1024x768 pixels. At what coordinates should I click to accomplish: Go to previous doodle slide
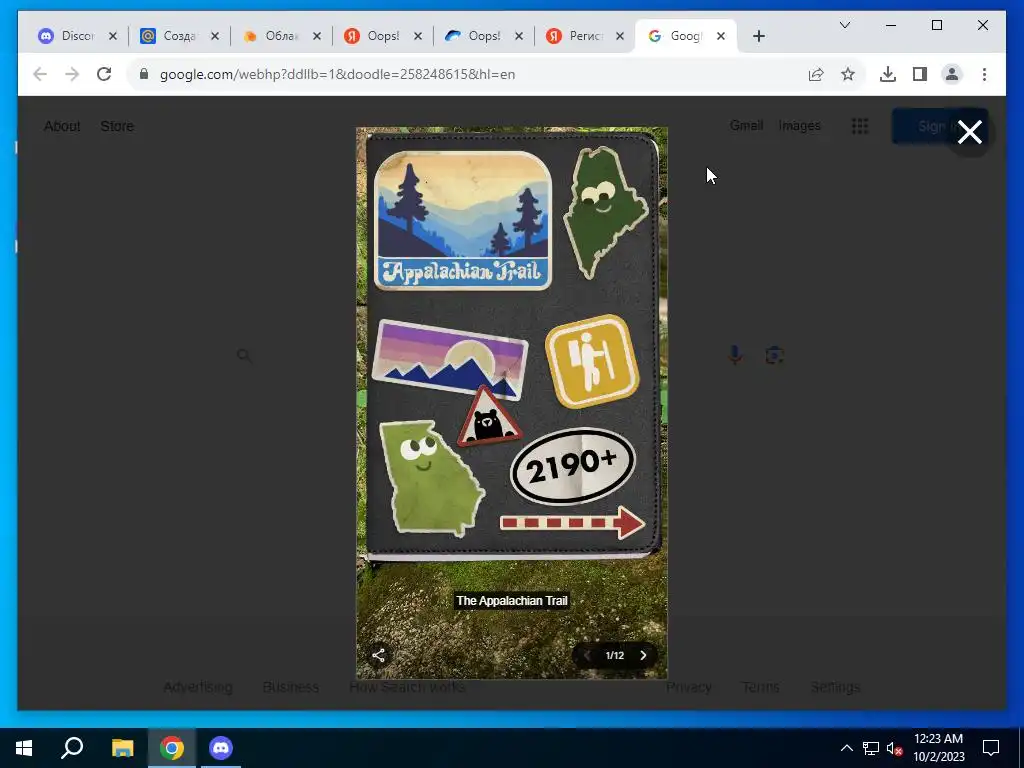[x=586, y=655]
